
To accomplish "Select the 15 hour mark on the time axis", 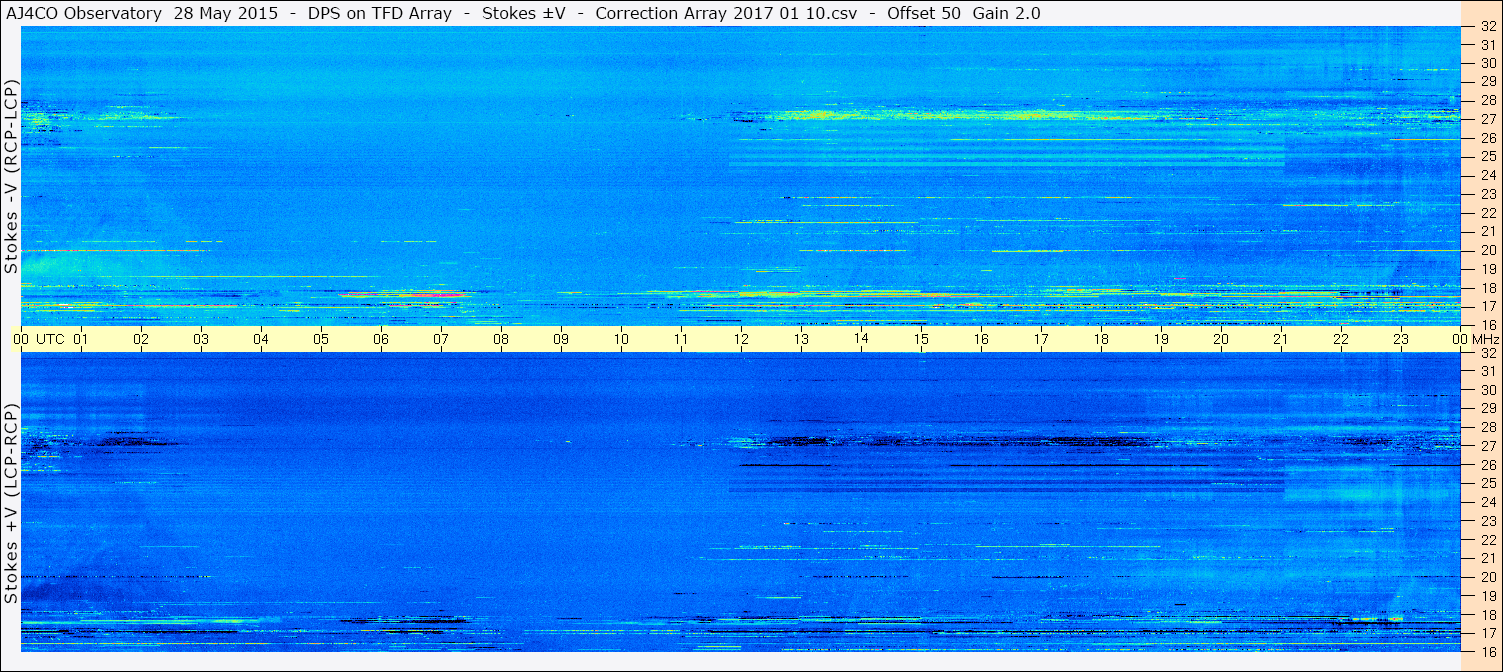I will click(x=921, y=339).
